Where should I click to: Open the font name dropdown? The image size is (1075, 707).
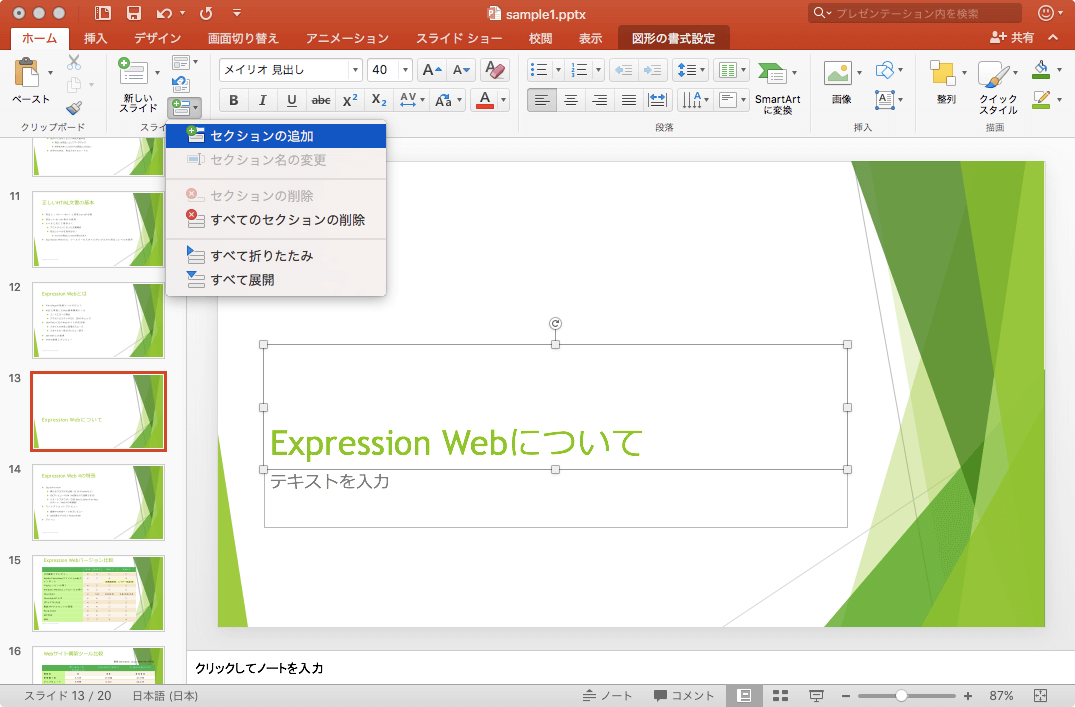point(355,70)
